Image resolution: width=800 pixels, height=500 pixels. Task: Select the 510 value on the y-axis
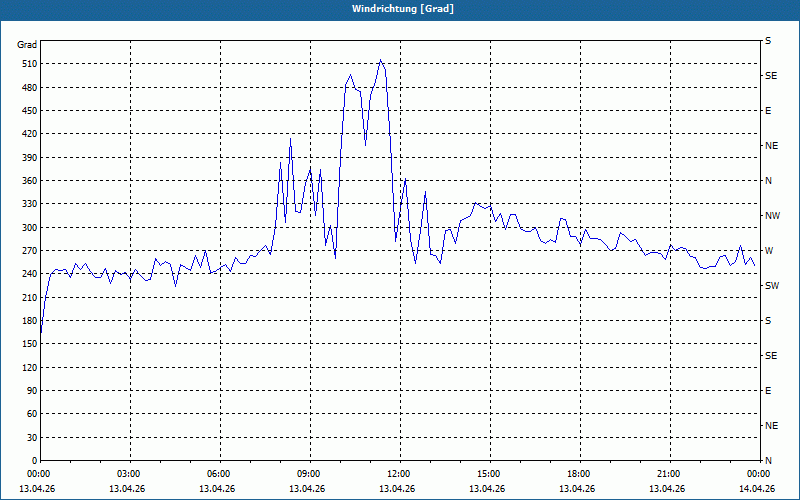click(27, 64)
